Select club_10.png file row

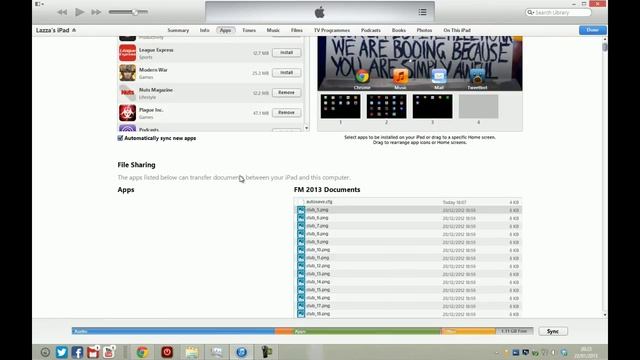408,250
